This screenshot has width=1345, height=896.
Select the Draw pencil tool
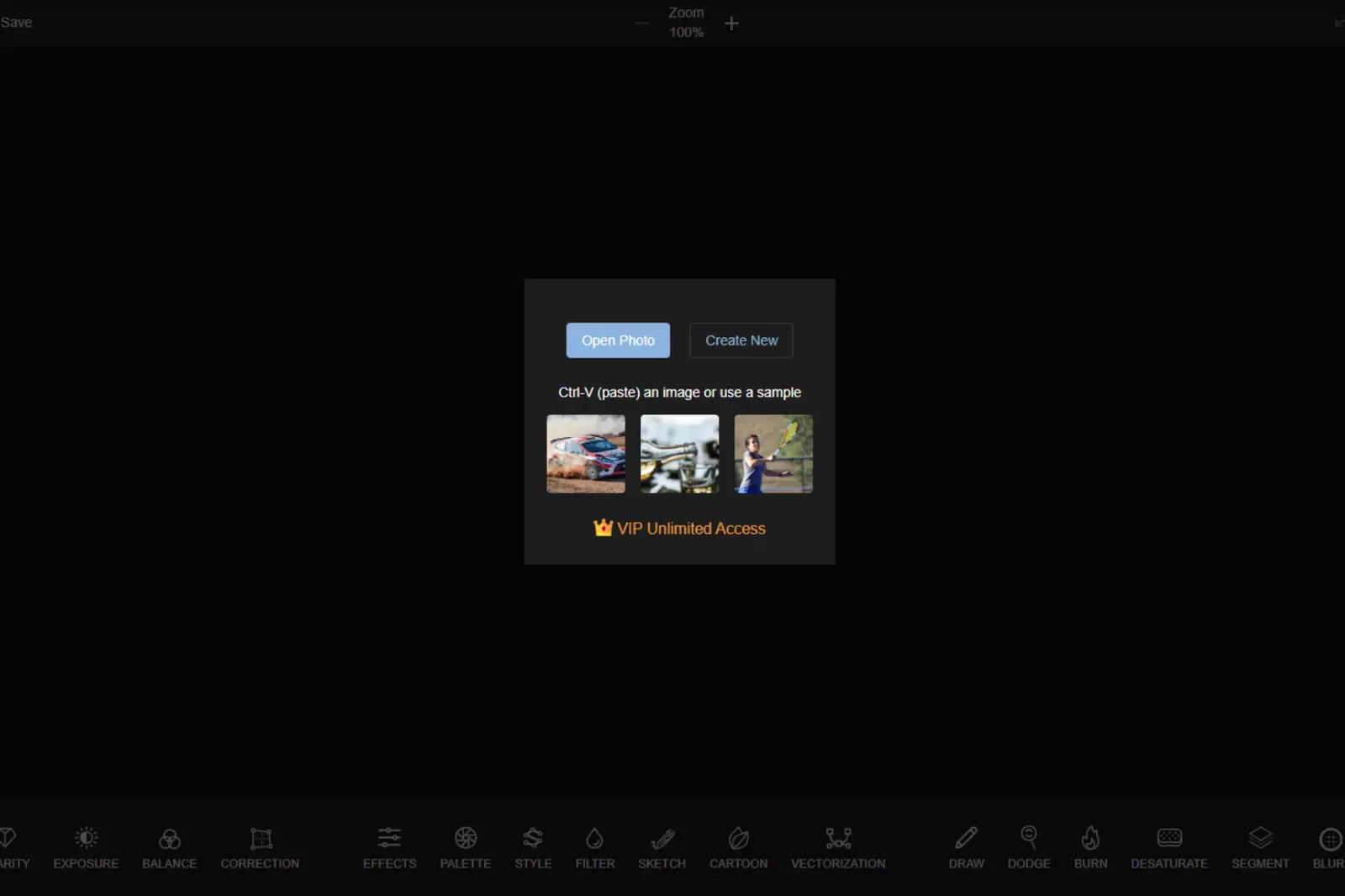(966, 847)
